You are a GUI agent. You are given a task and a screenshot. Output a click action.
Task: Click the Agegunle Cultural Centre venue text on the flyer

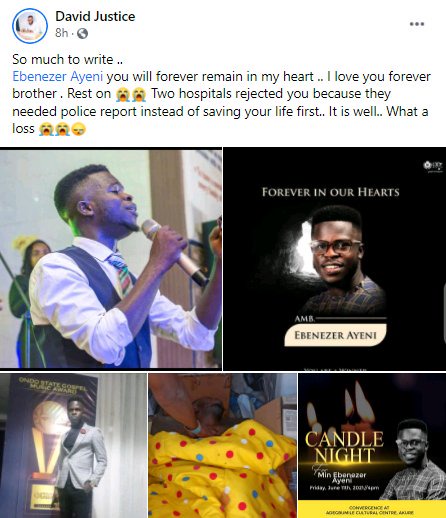(x=372, y=510)
